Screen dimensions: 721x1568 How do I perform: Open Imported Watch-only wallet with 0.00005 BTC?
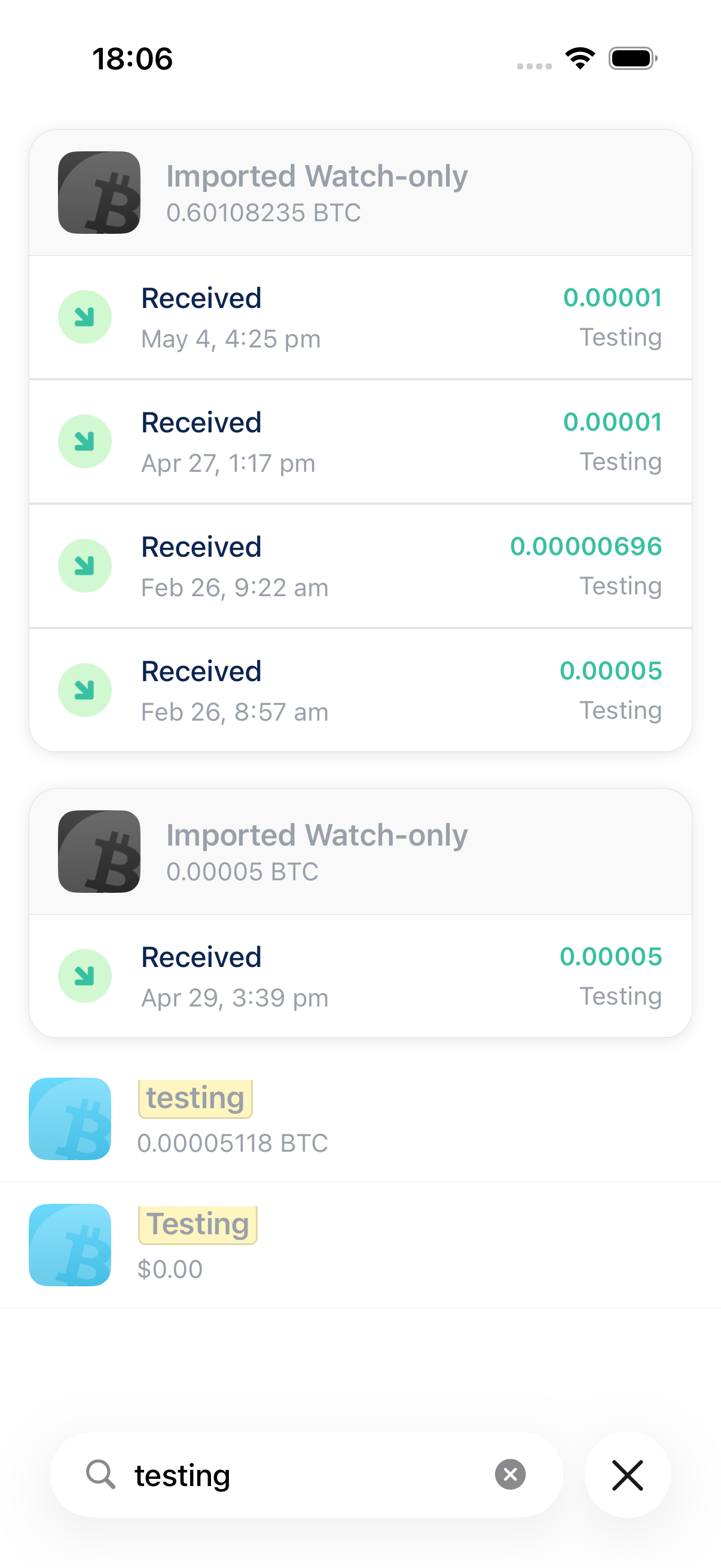coord(360,852)
